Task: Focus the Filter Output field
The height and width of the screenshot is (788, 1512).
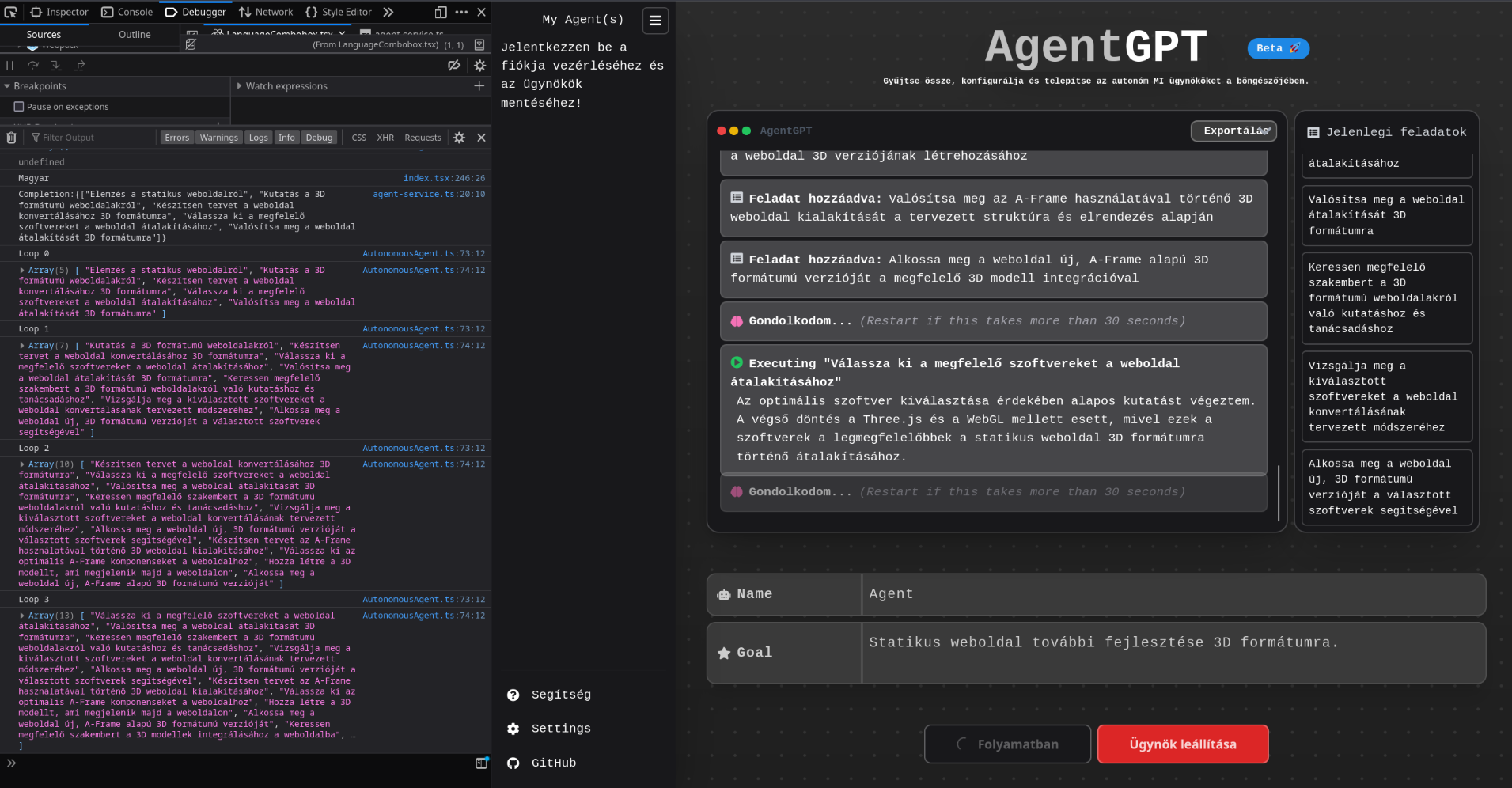Action: (x=91, y=138)
